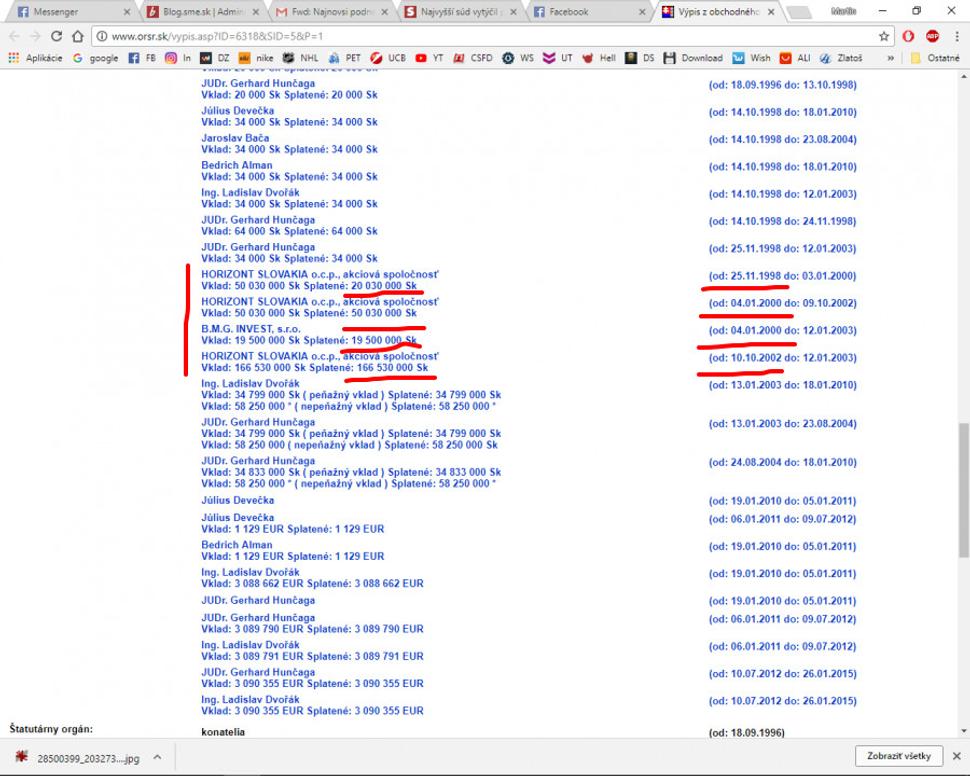Open the browser home page
This screenshot has height=776, width=970.
click(77, 37)
